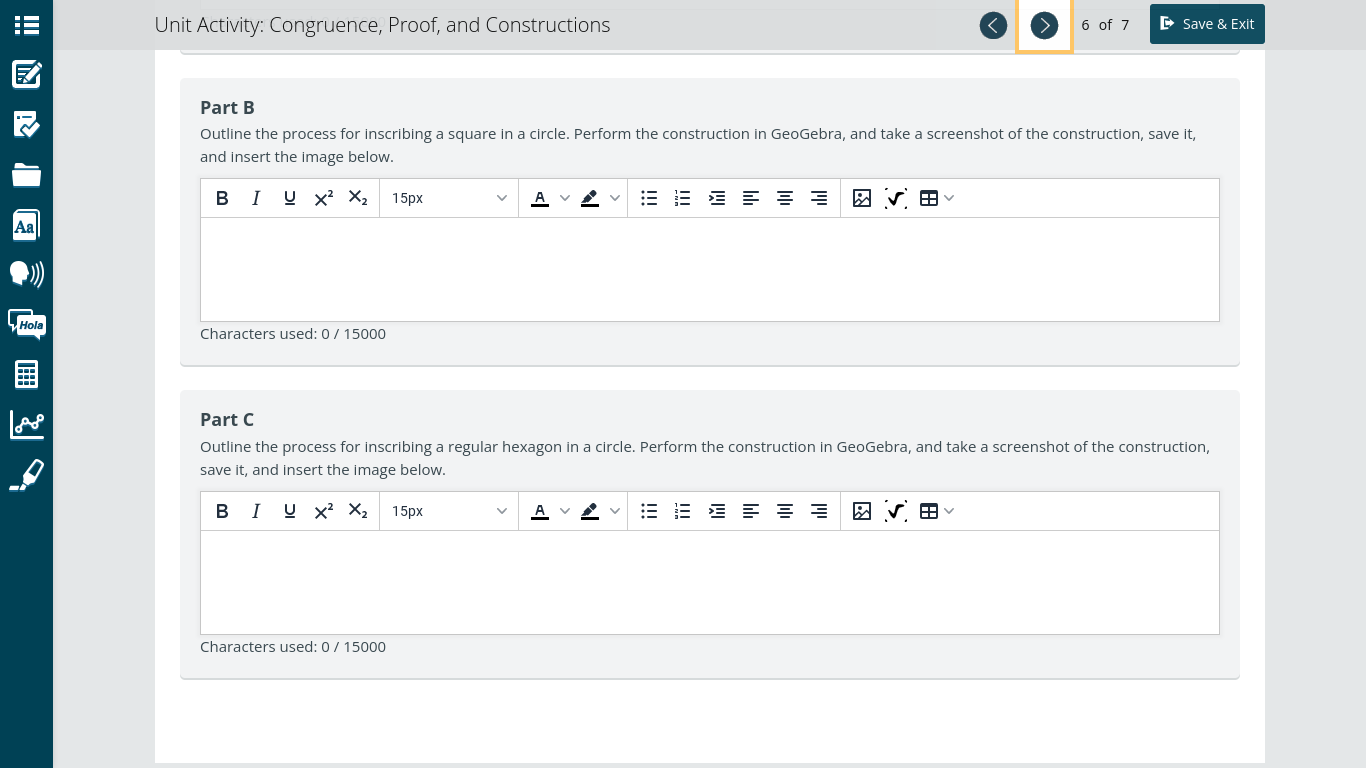Insert table in Part B editor
The width and height of the screenshot is (1366, 768).
point(929,198)
